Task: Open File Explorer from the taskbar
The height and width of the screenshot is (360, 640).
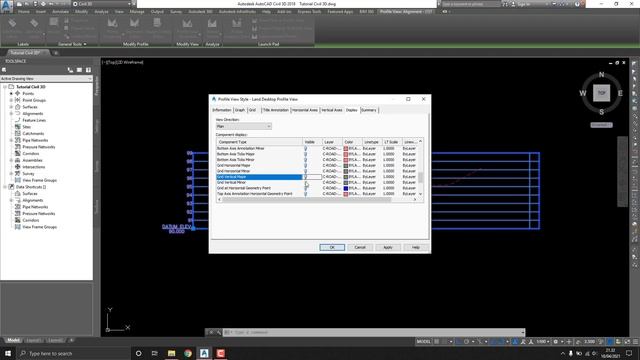Action: [x=171, y=353]
